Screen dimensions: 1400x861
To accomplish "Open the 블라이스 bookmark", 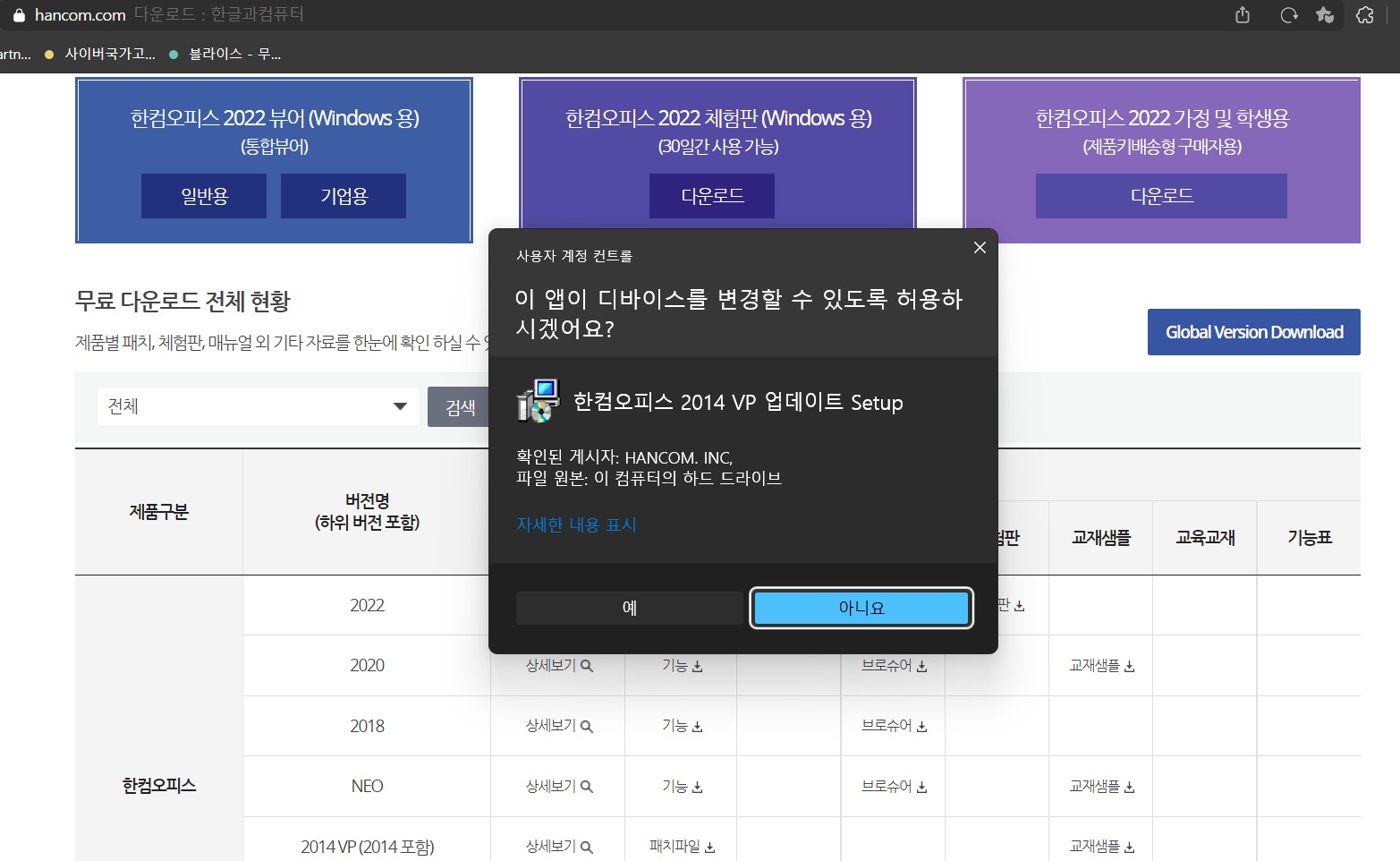I will point(225,54).
